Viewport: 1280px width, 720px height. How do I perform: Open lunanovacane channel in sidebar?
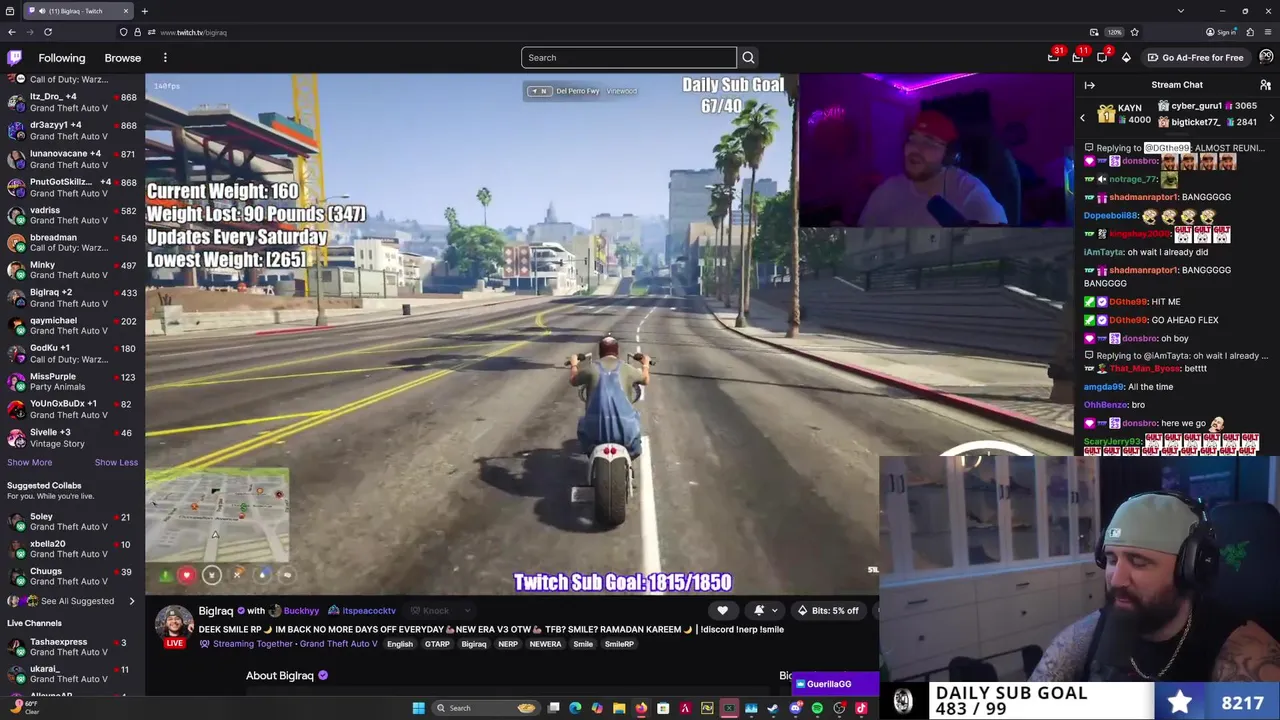click(72, 159)
